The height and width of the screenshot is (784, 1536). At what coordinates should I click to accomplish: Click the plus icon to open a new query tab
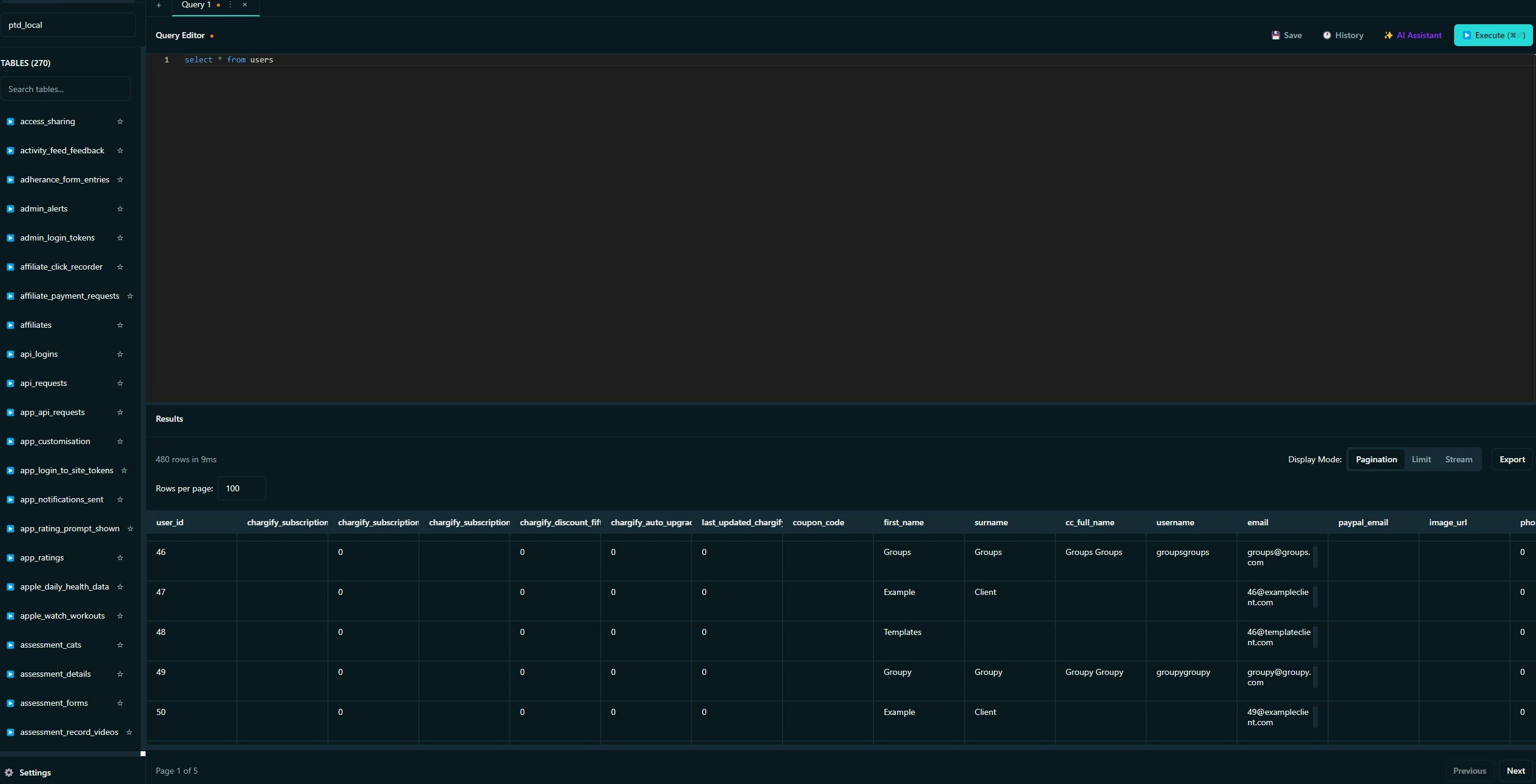(x=159, y=5)
